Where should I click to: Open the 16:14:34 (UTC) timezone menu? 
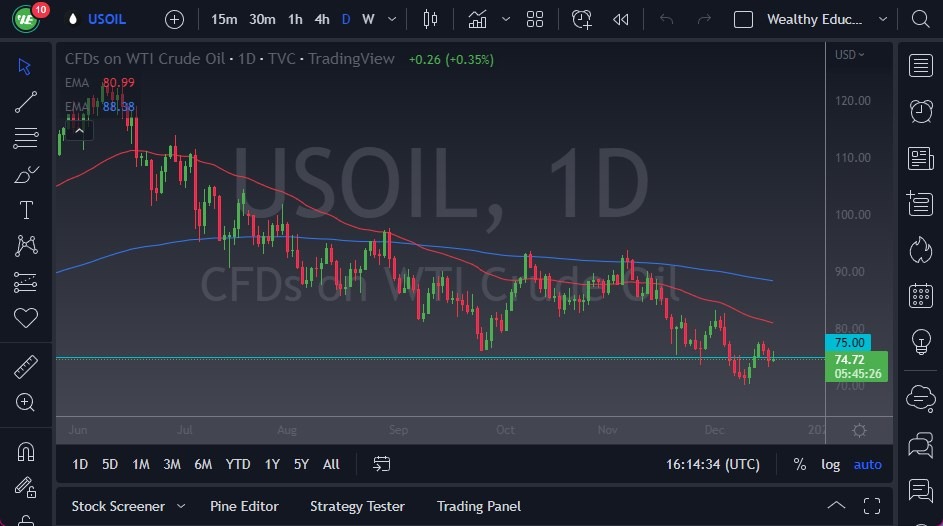[713, 465]
